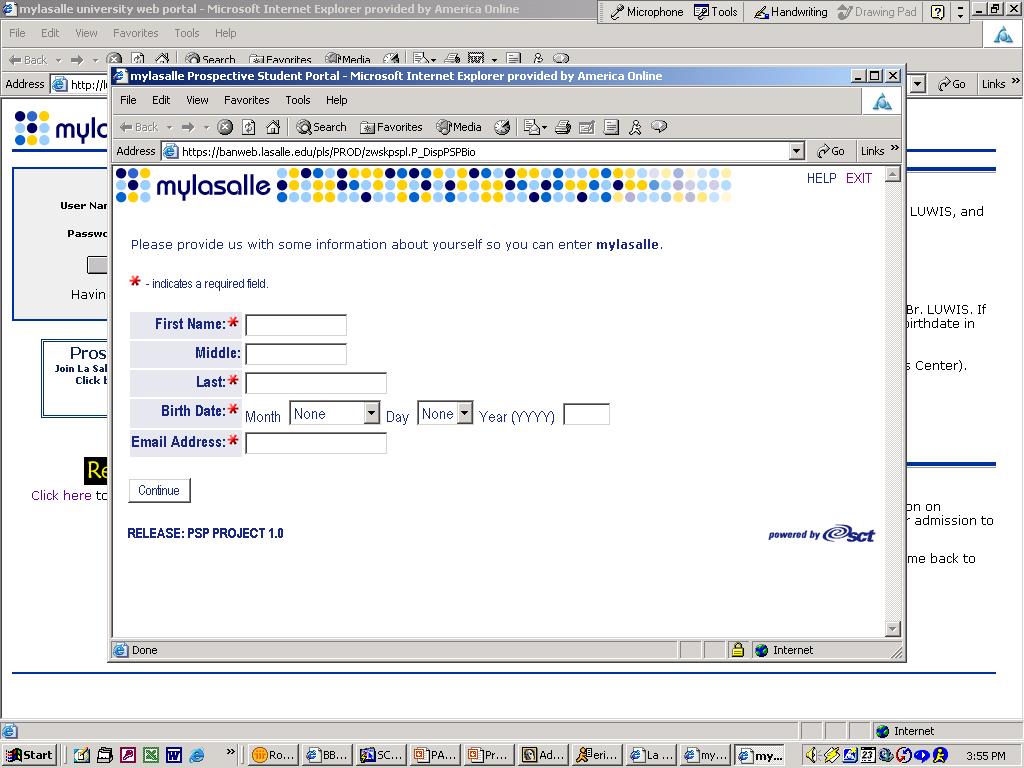Click the Edit page icon in the Prospective Student Portal toolbar

pyautogui.click(x=587, y=127)
